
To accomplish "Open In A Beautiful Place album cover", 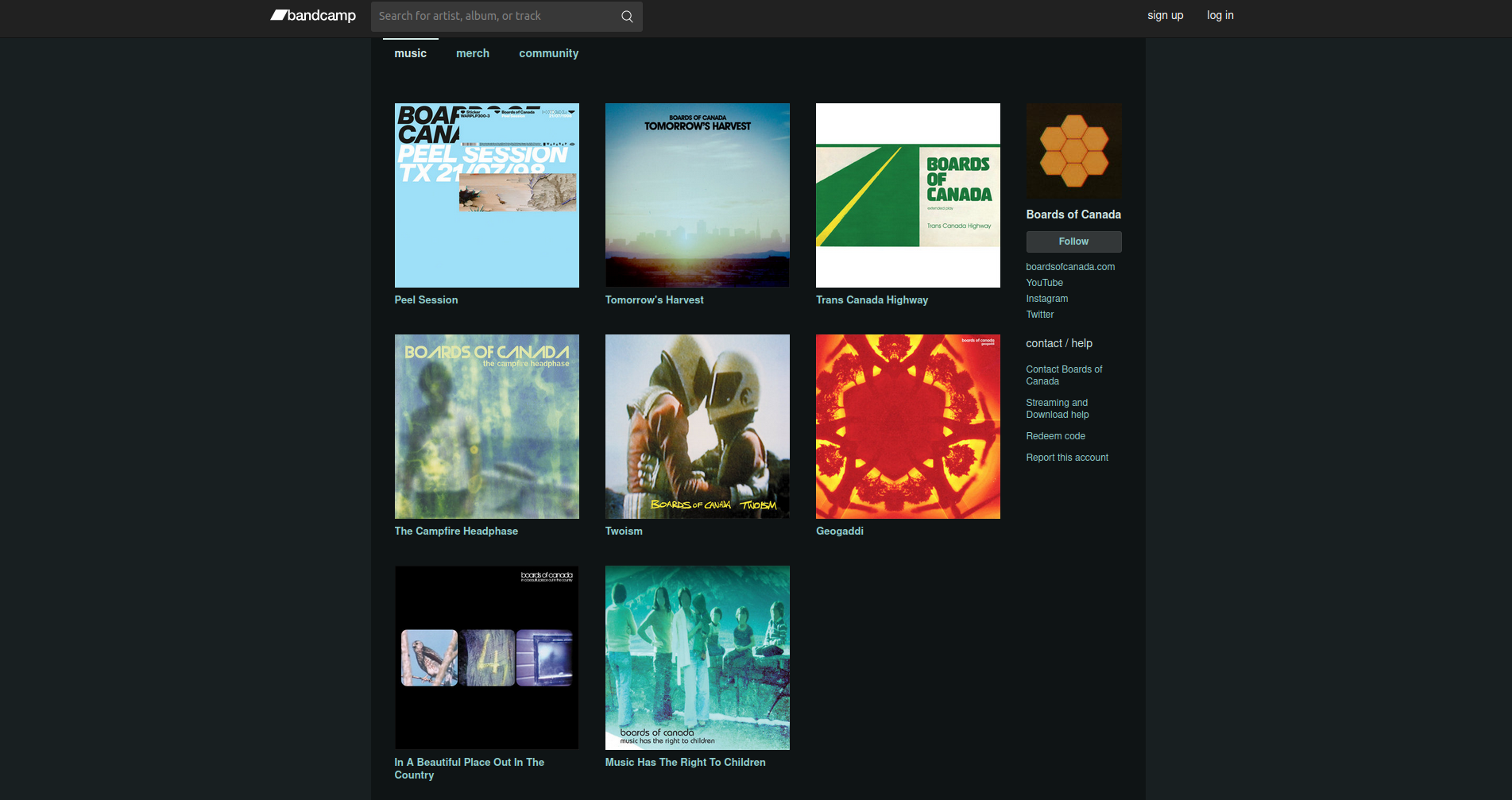I will pyautogui.click(x=487, y=658).
